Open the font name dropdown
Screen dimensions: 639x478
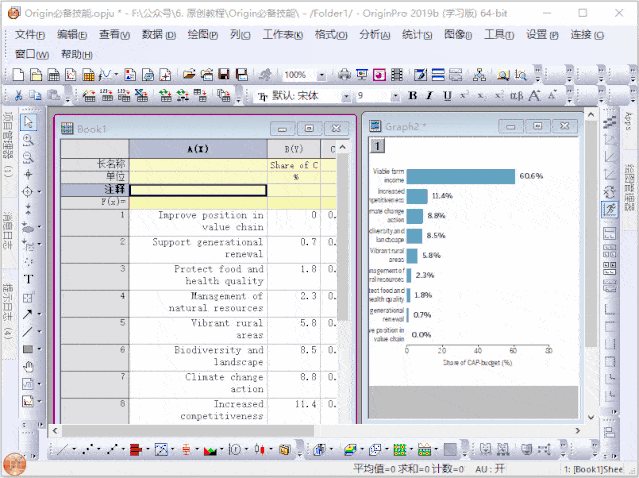click(346, 96)
